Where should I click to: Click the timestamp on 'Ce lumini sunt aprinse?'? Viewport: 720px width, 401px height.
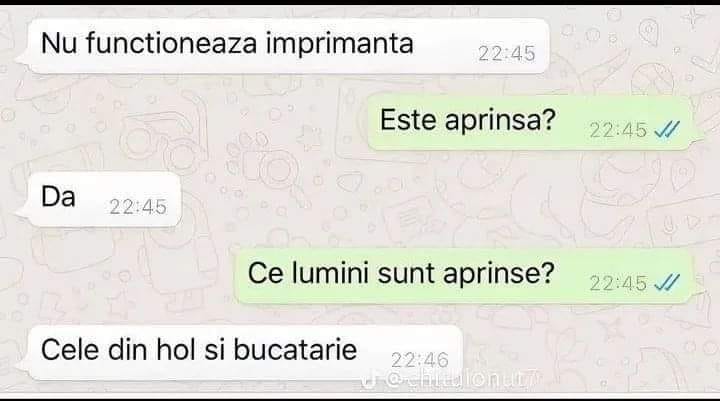pos(618,283)
